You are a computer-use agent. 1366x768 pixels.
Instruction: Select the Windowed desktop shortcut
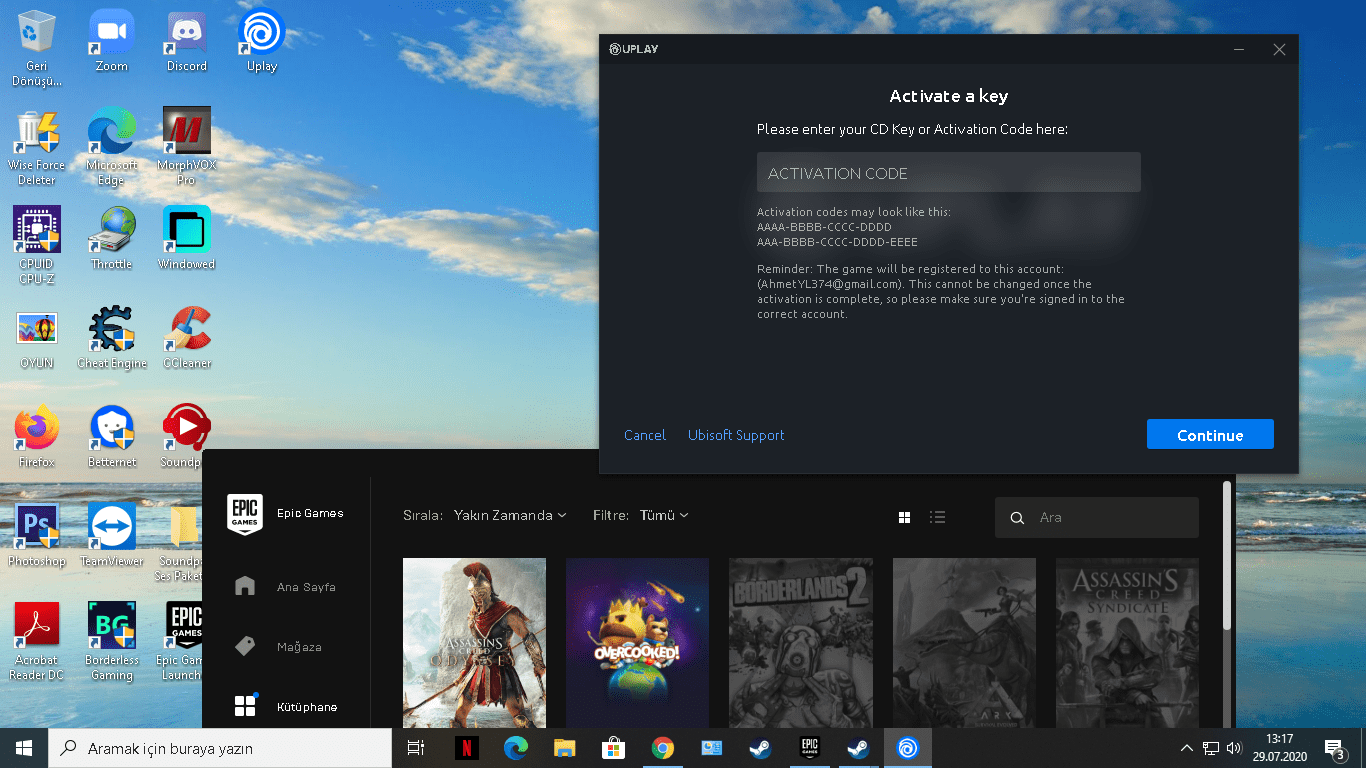pyautogui.click(x=187, y=238)
